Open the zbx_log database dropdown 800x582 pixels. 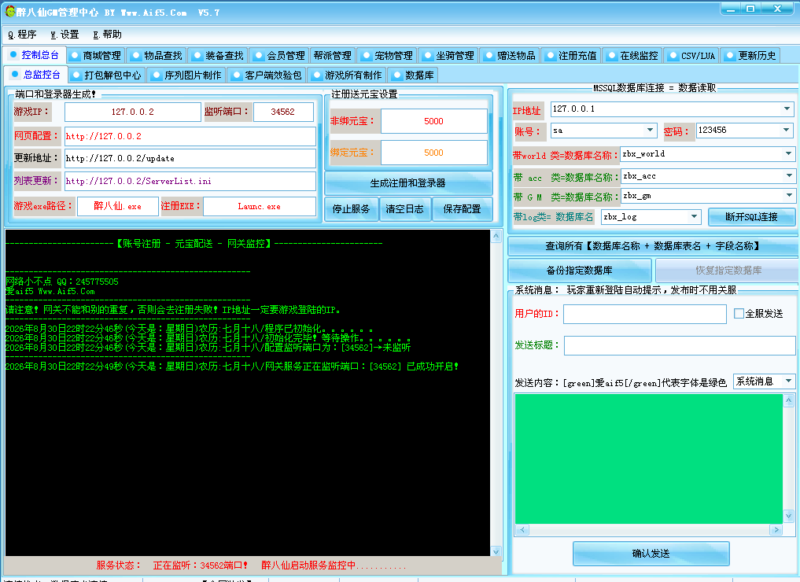(x=694, y=217)
